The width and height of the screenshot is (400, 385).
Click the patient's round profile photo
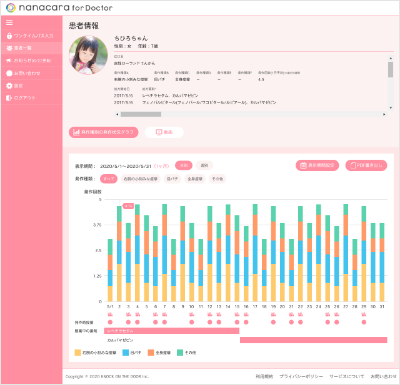[x=88, y=55]
